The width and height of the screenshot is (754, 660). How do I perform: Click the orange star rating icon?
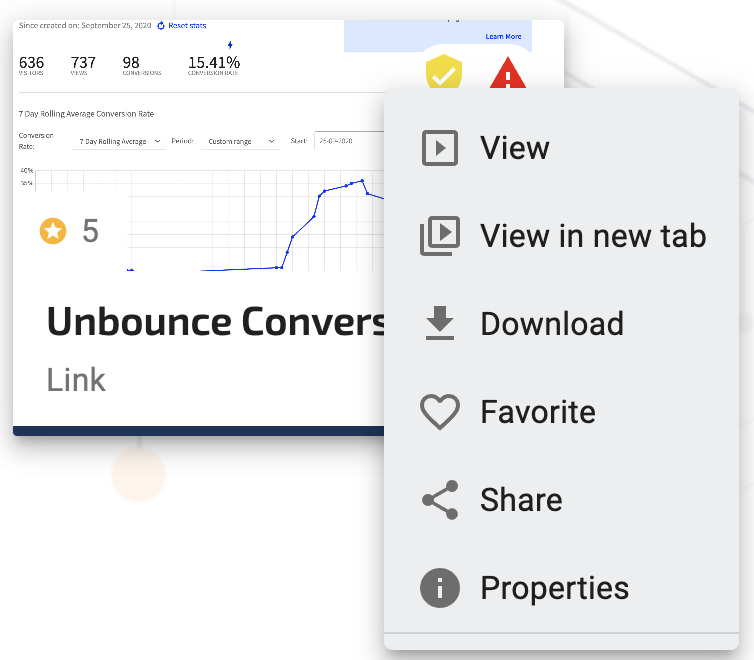tap(53, 231)
